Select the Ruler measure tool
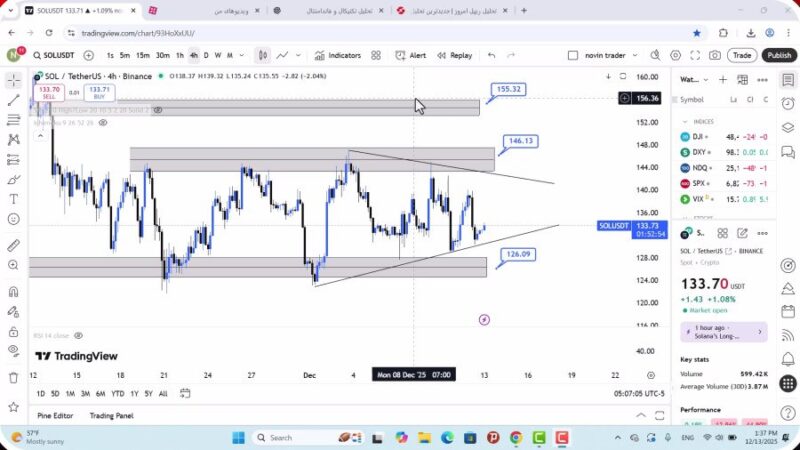800x450 pixels. pos(13,246)
